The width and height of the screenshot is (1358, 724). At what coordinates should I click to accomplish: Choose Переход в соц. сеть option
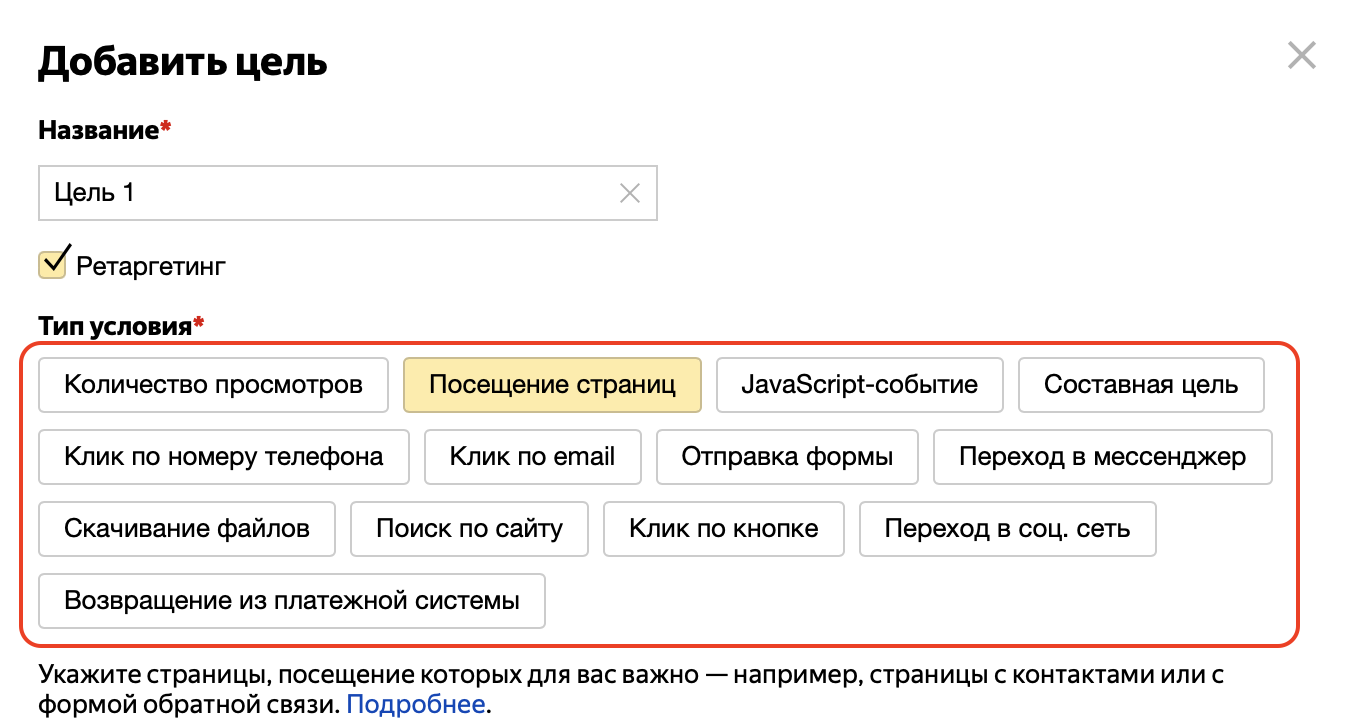1008,529
